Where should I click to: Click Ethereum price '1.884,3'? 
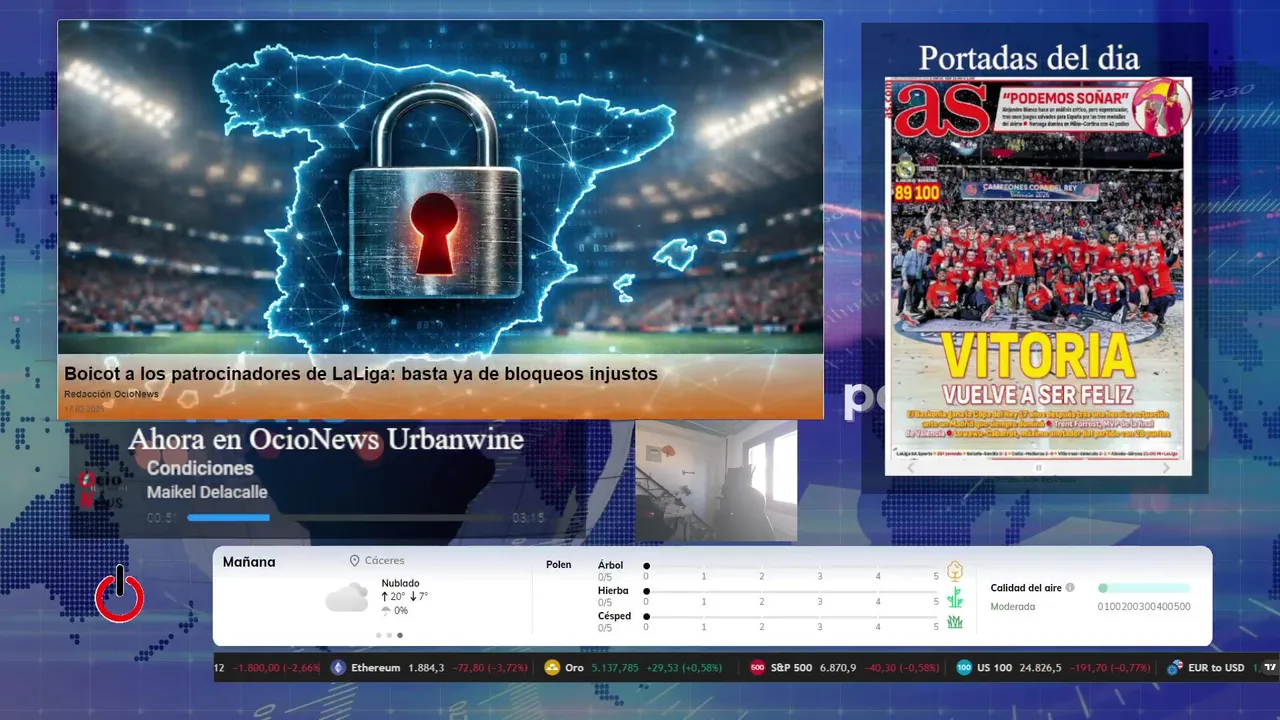[x=426, y=668]
